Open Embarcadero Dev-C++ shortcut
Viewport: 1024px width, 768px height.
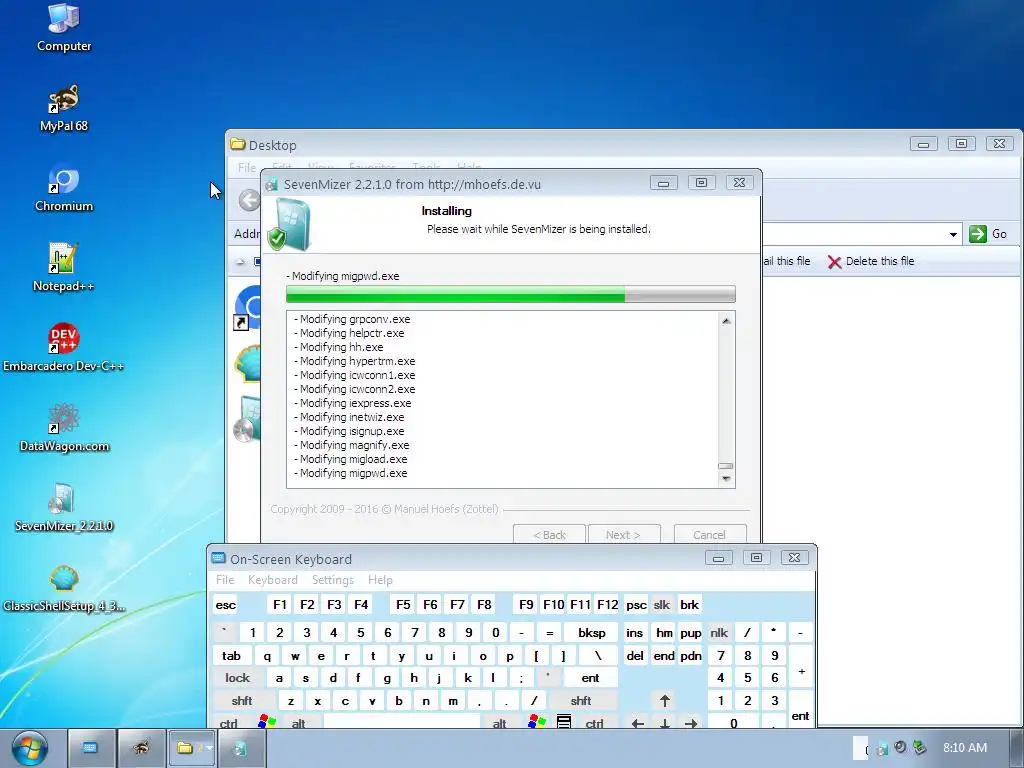pyautogui.click(x=63, y=347)
